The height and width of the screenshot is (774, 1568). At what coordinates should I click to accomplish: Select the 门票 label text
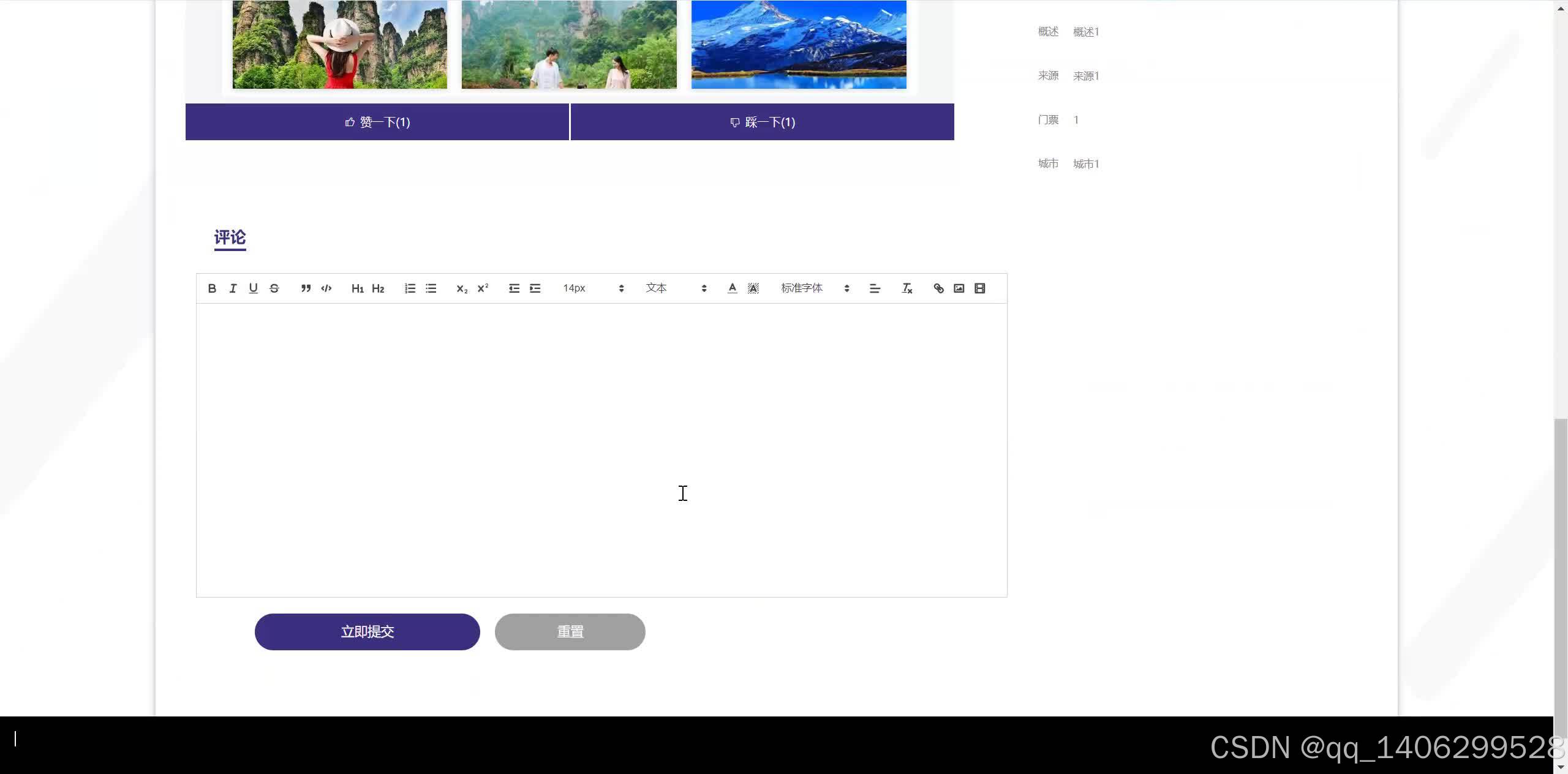[1048, 120]
